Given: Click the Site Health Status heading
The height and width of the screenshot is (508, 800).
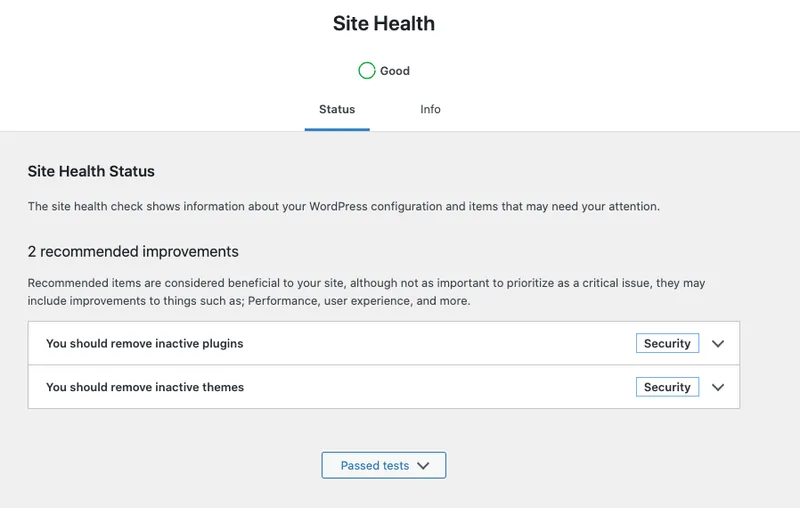Looking at the screenshot, I should coord(91,171).
